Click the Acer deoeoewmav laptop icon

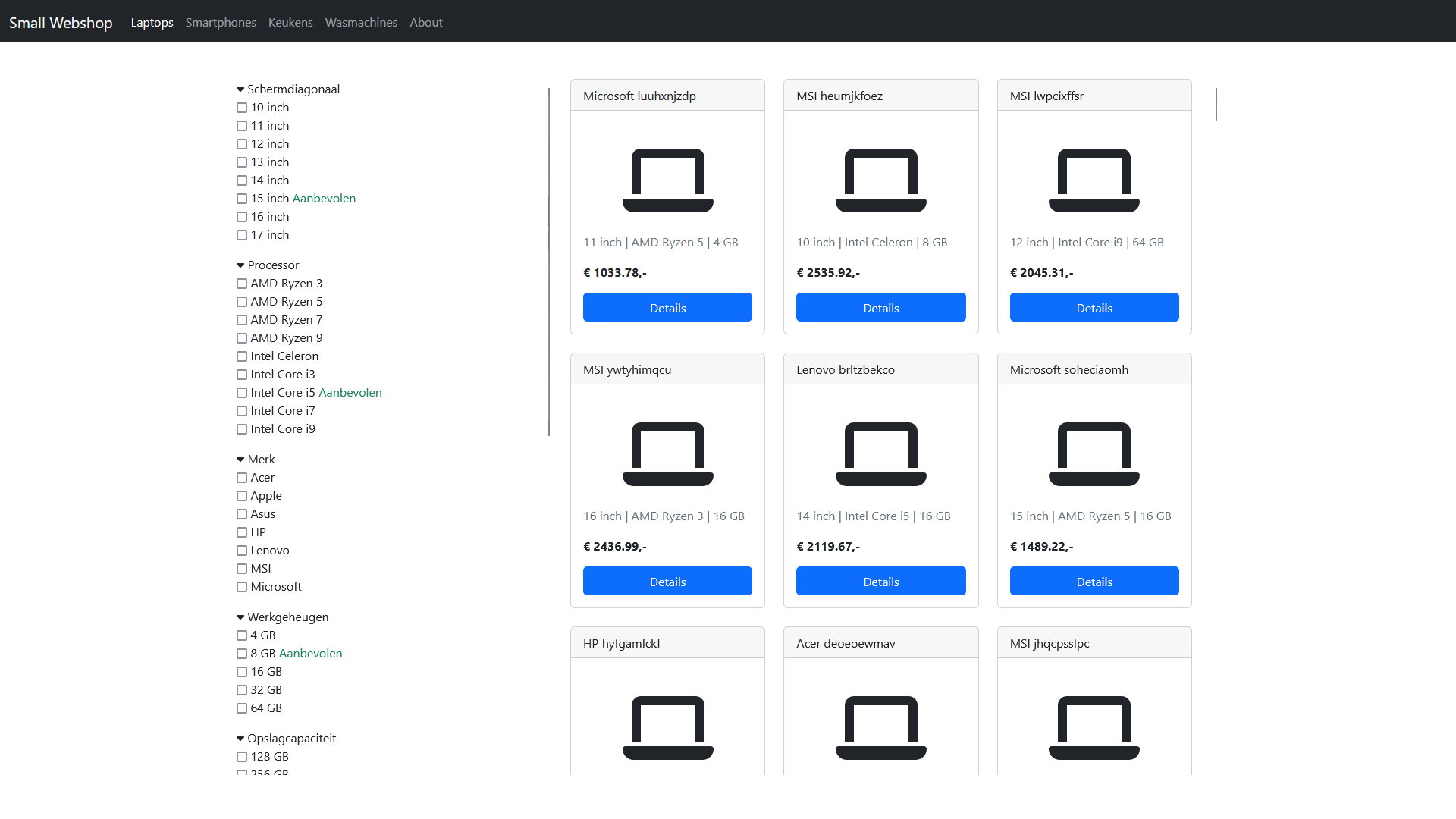click(x=880, y=728)
